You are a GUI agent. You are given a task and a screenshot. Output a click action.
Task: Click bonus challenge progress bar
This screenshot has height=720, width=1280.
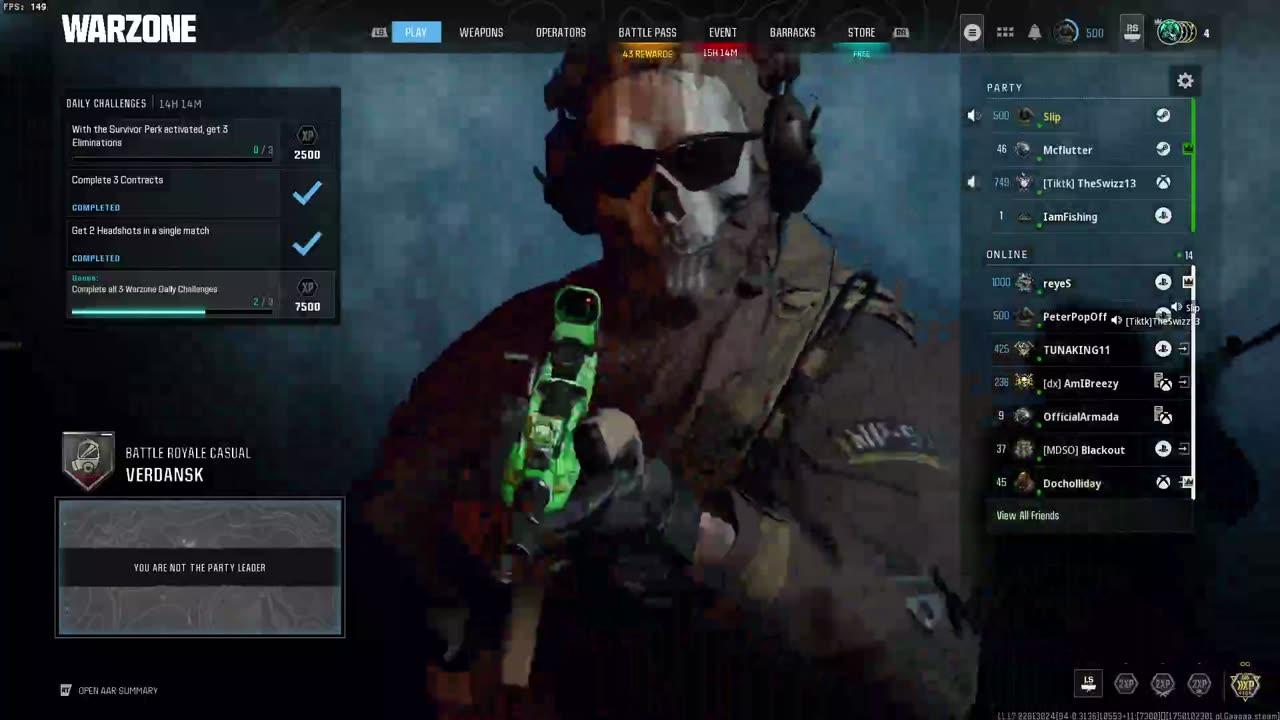[172, 311]
